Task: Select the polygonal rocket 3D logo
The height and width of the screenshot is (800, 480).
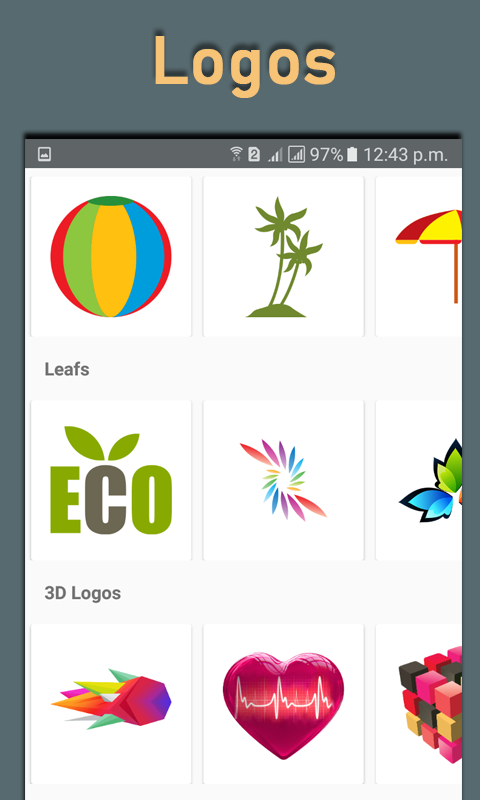Action: [x=111, y=704]
